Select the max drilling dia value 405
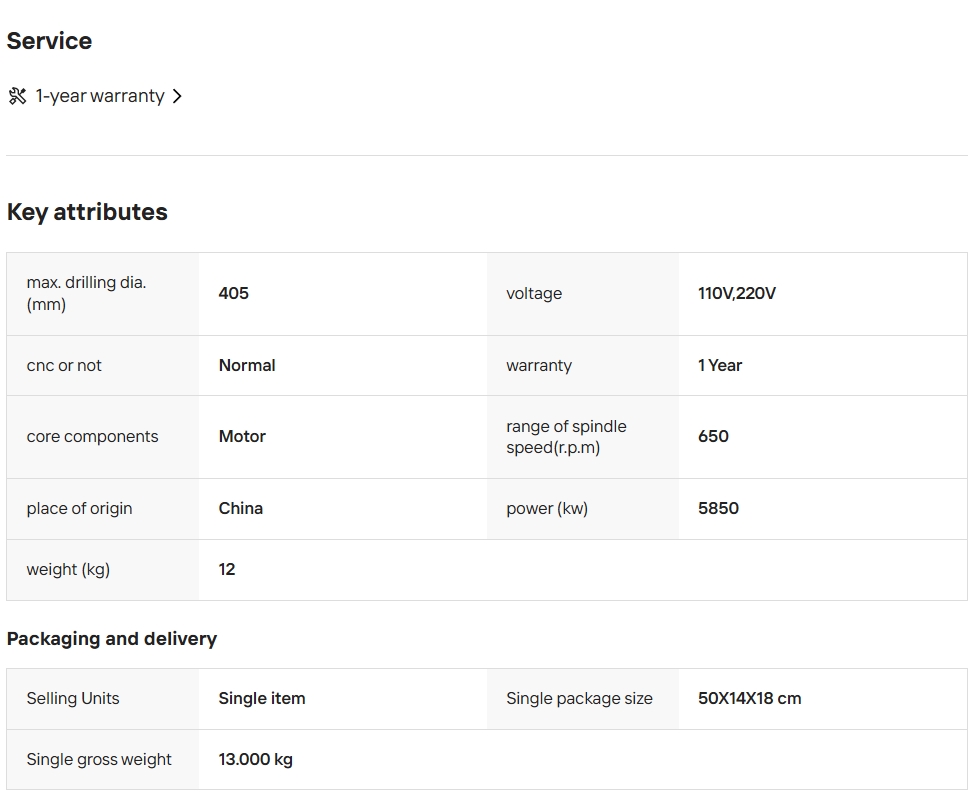The height and width of the screenshot is (812, 973). click(x=233, y=293)
